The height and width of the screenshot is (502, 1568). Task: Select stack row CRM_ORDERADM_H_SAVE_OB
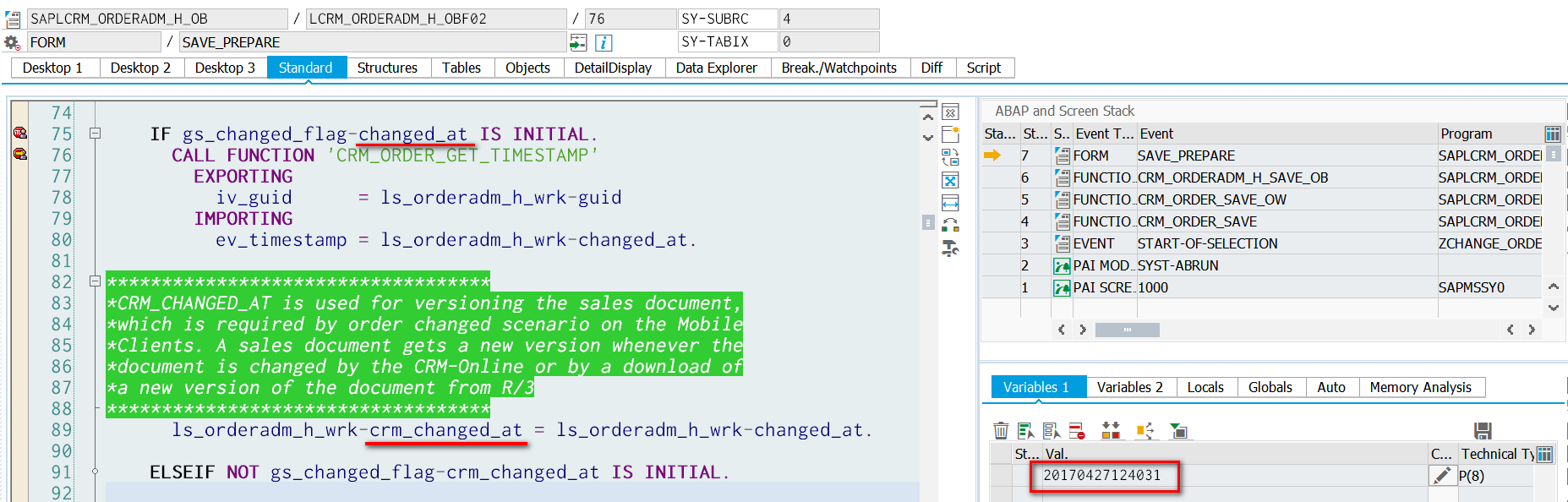click(1265, 177)
